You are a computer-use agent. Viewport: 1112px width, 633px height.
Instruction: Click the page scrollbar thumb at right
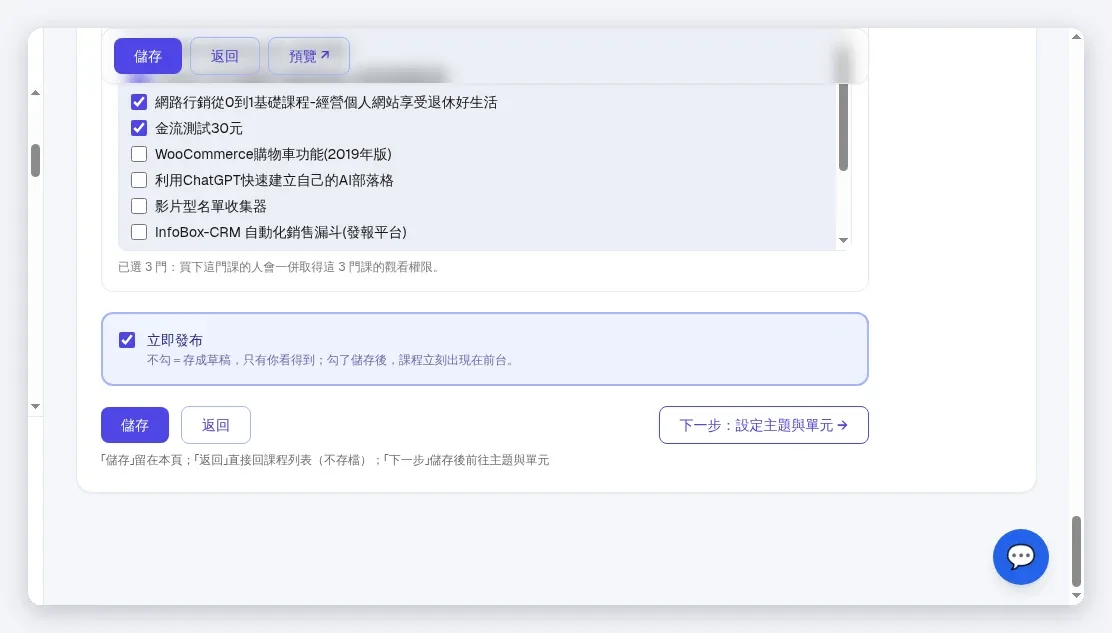click(x=1077, y=551)
